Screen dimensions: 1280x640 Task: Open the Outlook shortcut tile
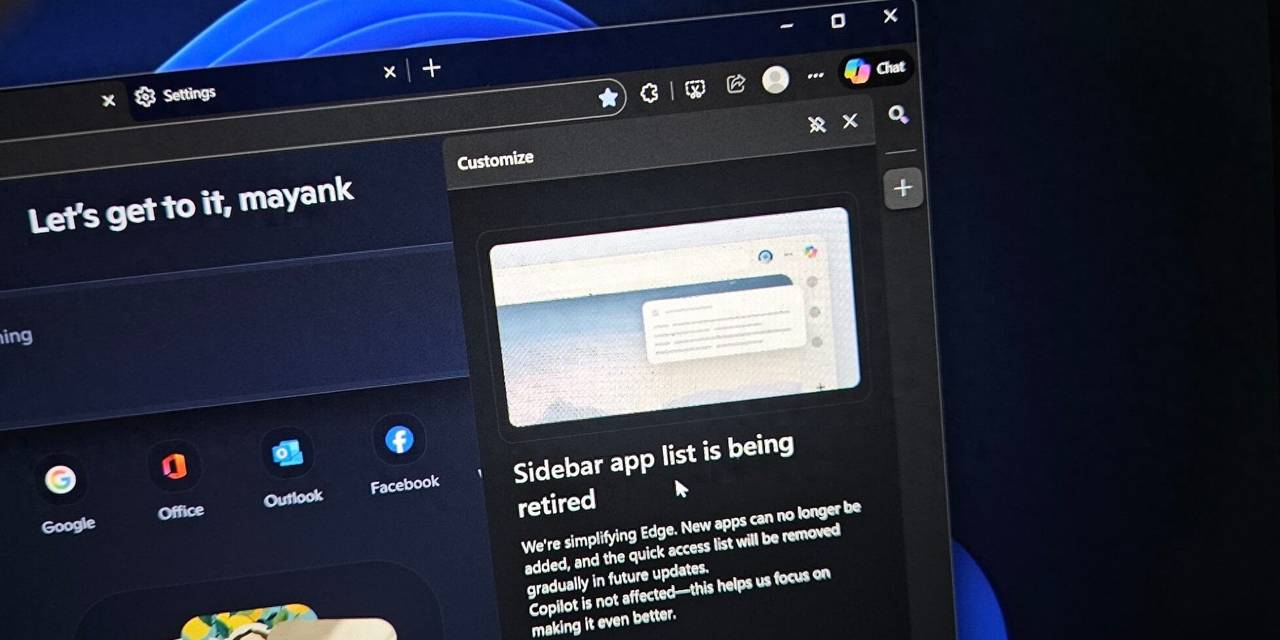291,468
